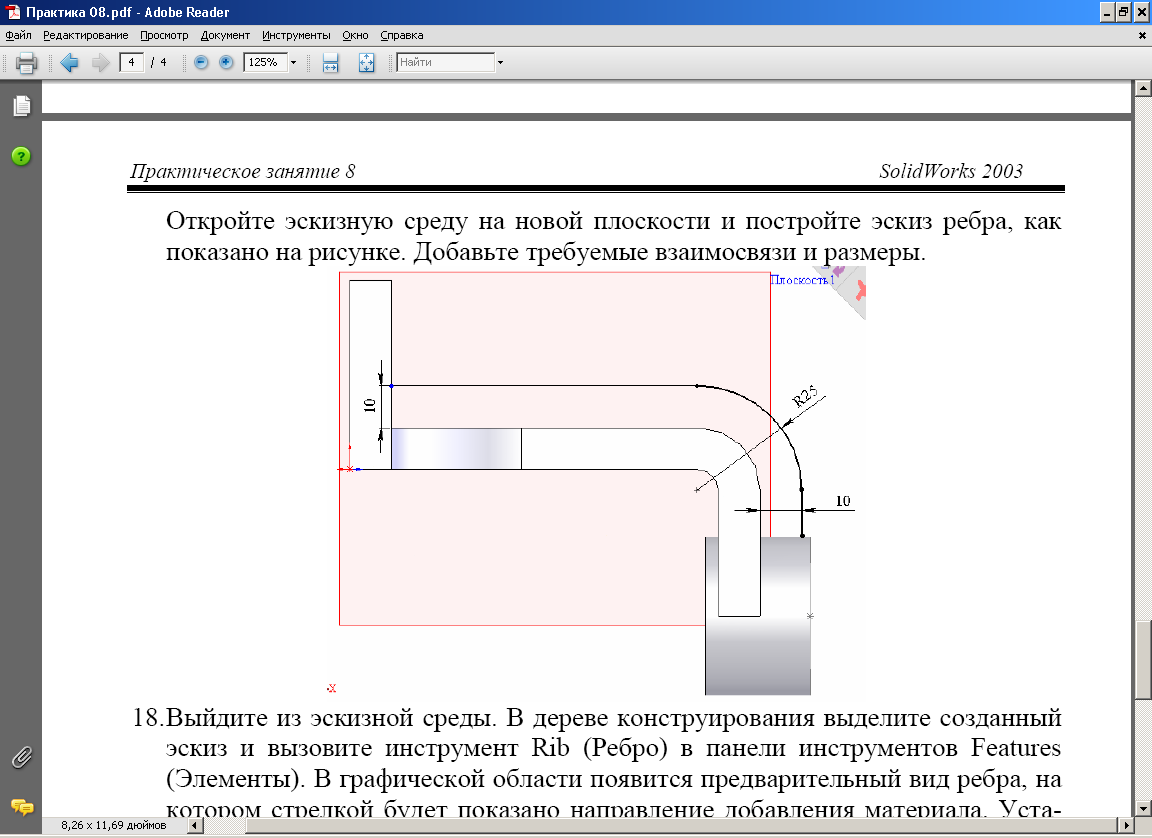Viewport: 1152px width, 838px height.
Task: Open the Справка menu
Action: click(x=402, y=35)
